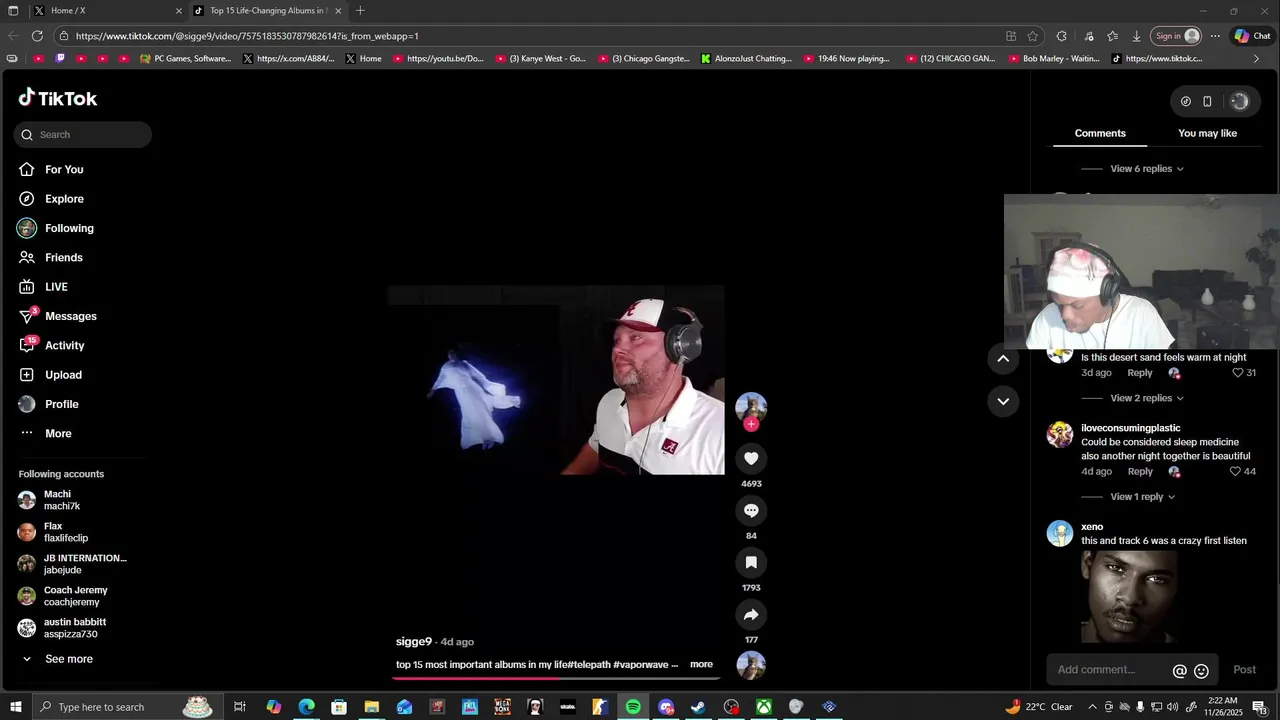The width and height of the screenshot is (1280, 720).
Task: Switch to the You may like tab
Action: (1207, 133)
